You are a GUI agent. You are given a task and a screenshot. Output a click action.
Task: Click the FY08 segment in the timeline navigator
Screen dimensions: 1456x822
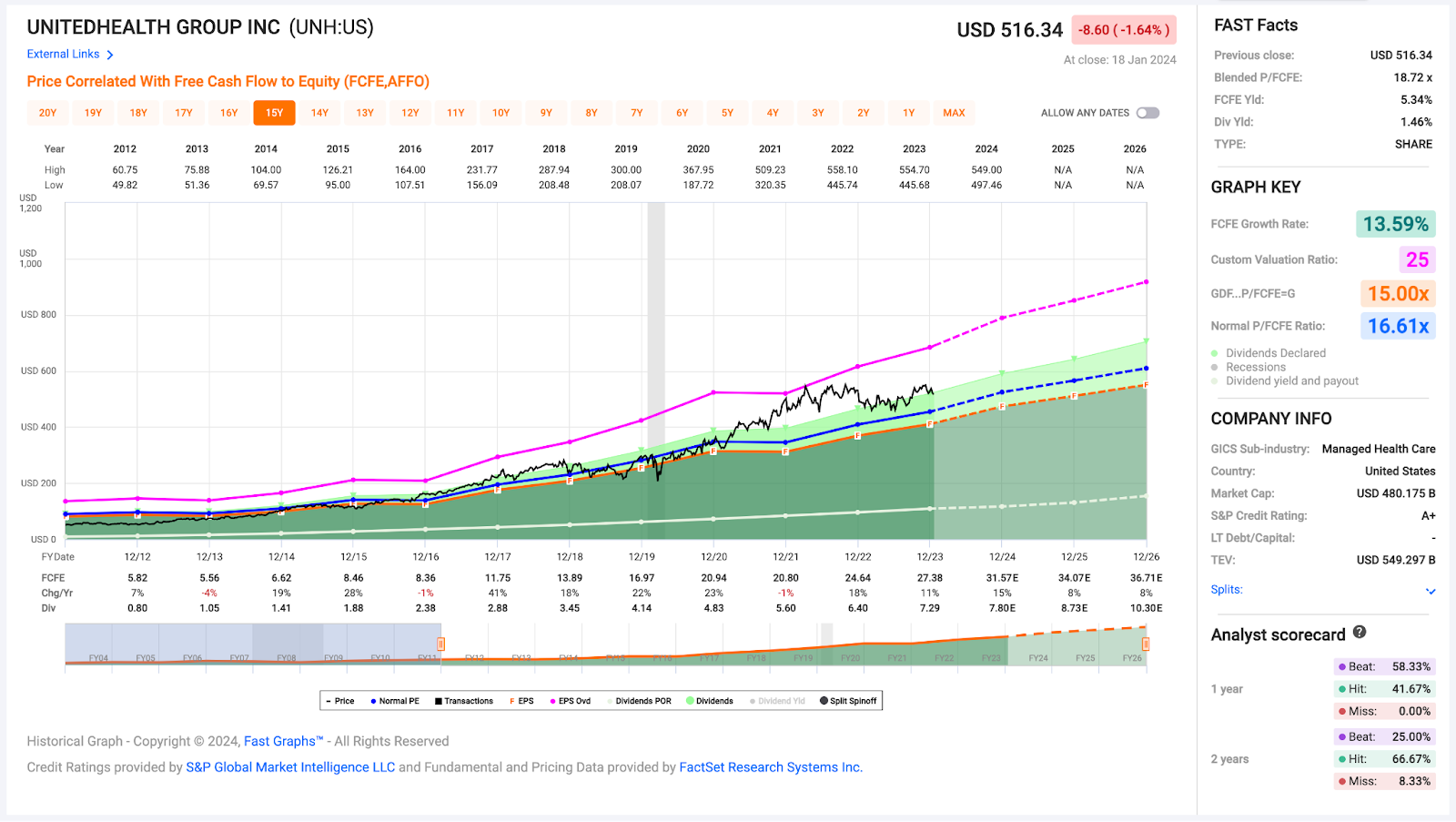click(x=286, y=658)
